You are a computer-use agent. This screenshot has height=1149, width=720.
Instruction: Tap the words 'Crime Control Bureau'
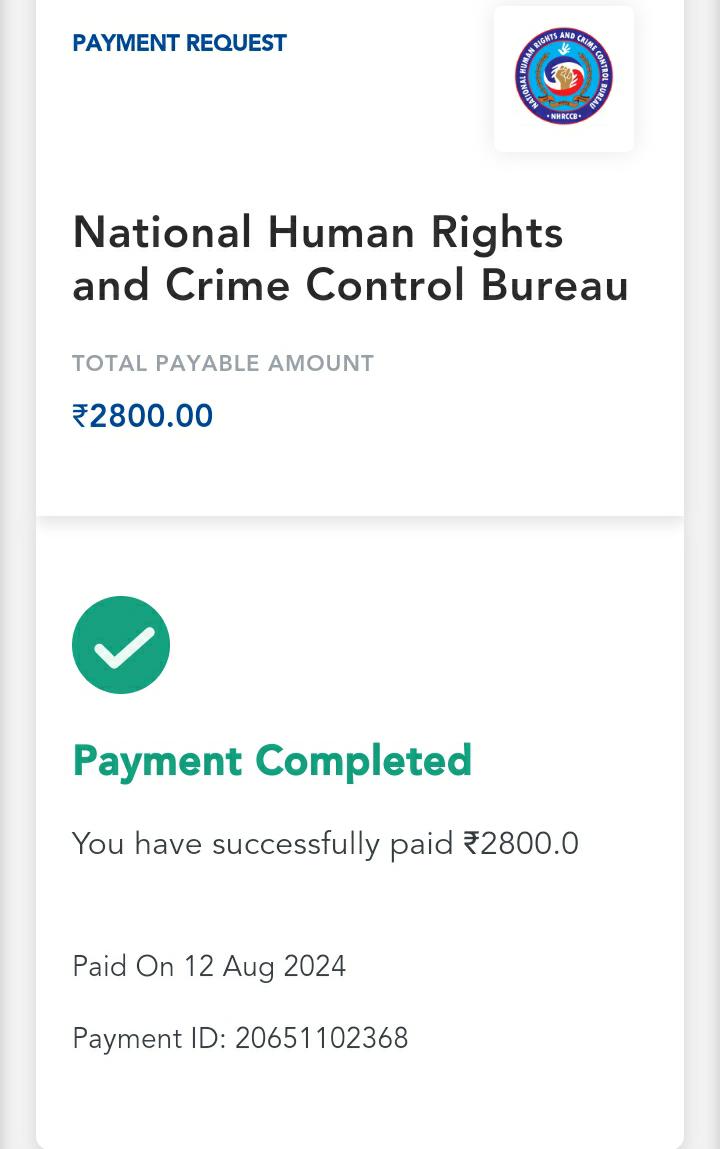coord(397,285)
